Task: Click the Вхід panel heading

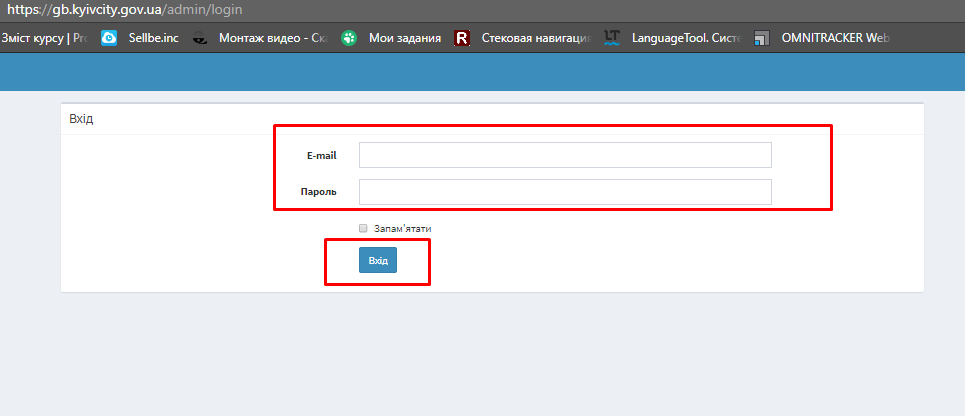Action: 81,119
